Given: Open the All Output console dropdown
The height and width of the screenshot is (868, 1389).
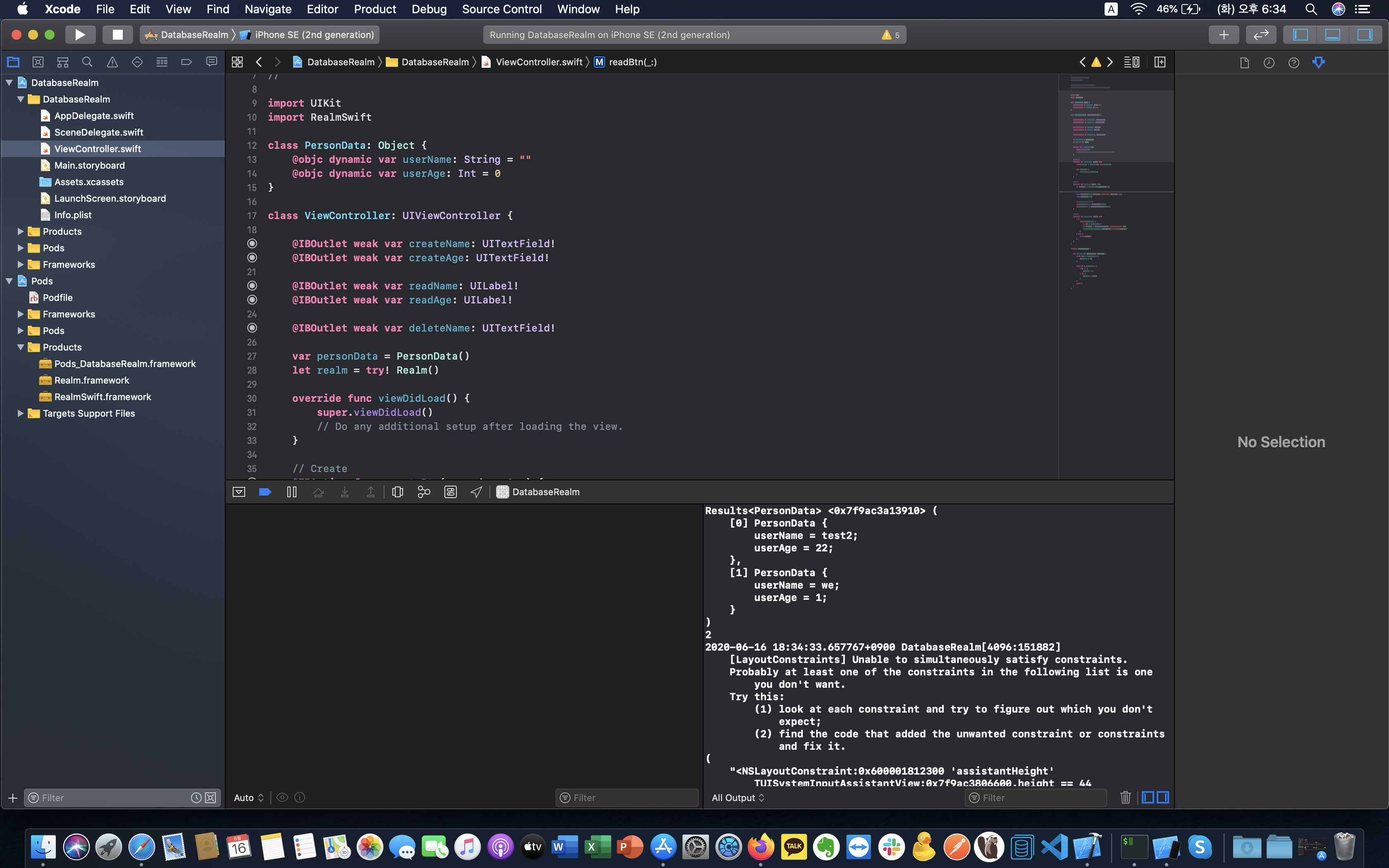Looking at the screenshot, I should (737, 797).
